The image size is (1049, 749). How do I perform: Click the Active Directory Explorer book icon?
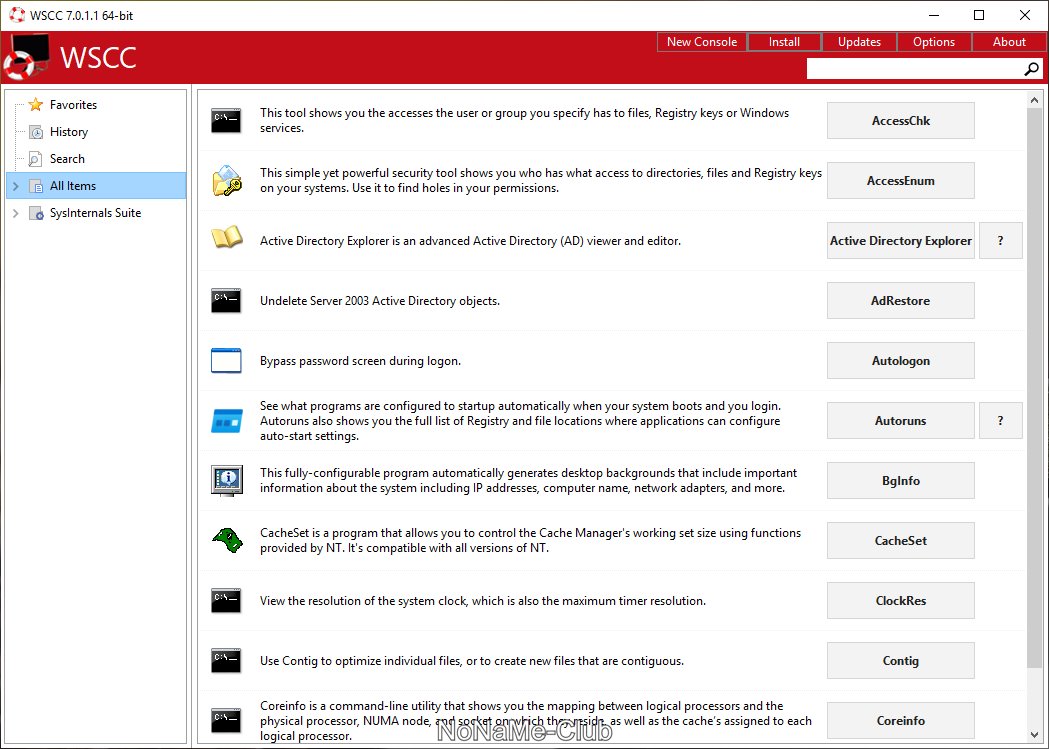click(226, 240)
